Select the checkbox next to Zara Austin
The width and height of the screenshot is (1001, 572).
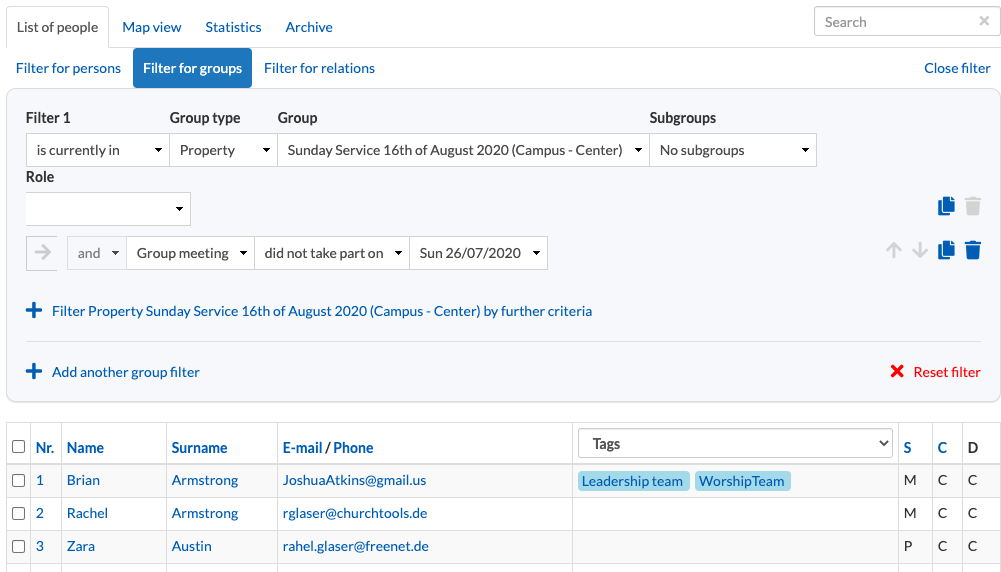(x=19, y=546)
